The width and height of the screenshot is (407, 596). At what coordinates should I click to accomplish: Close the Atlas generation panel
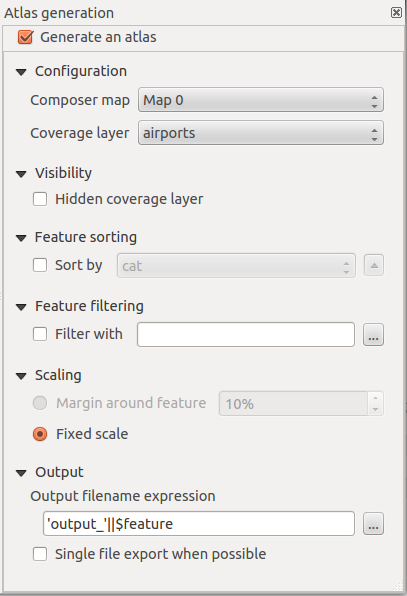click(x=396, y=13)
